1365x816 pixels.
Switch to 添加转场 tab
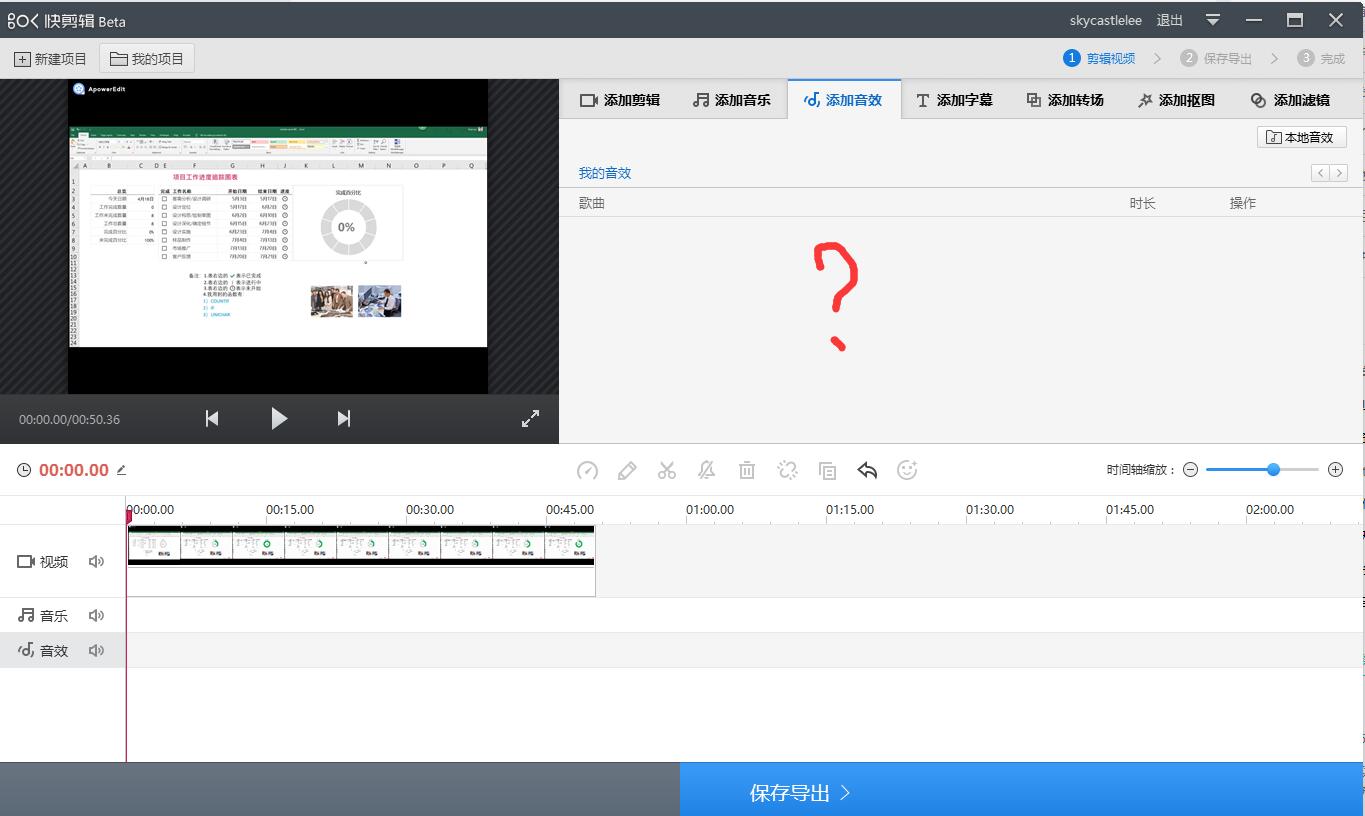tap(1065, 100)
